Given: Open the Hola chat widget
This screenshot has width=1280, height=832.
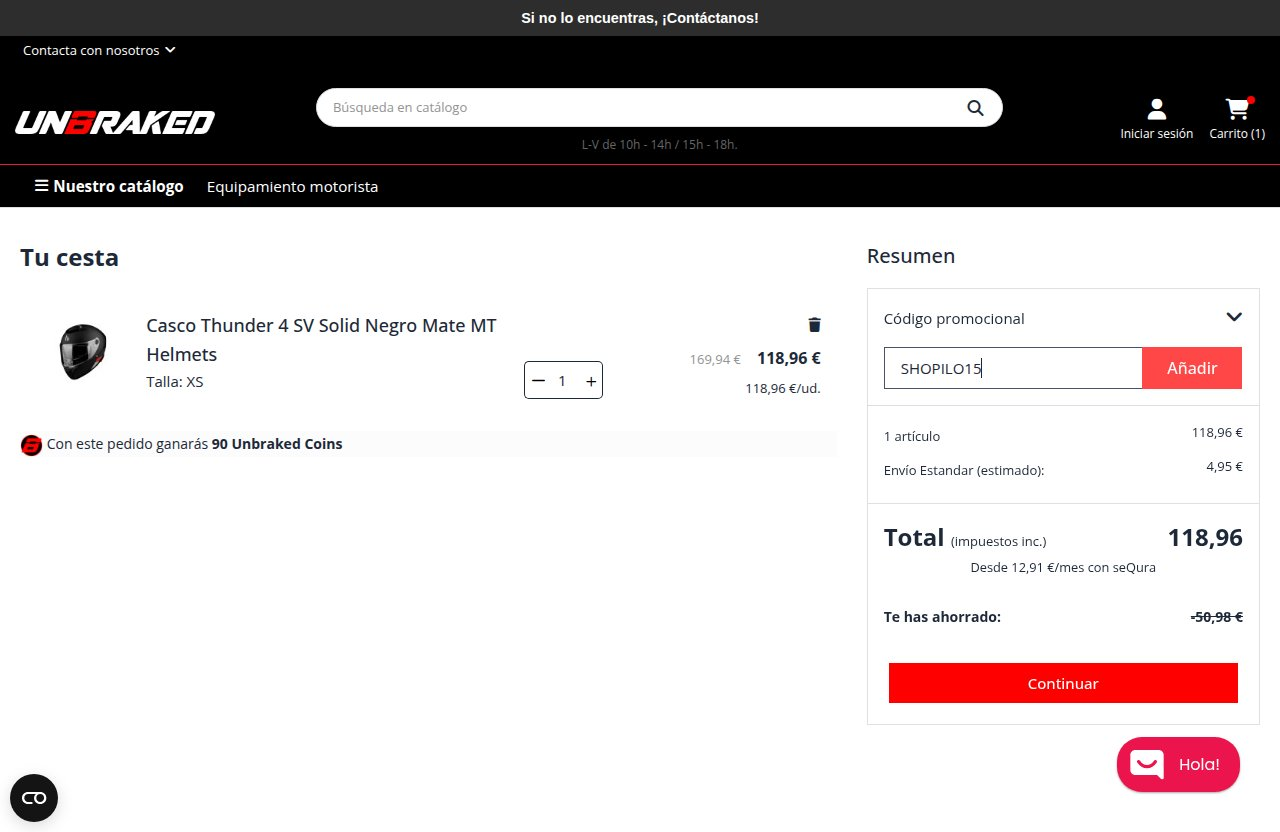Looking at the screenshot, I should tap(1178, 765).
